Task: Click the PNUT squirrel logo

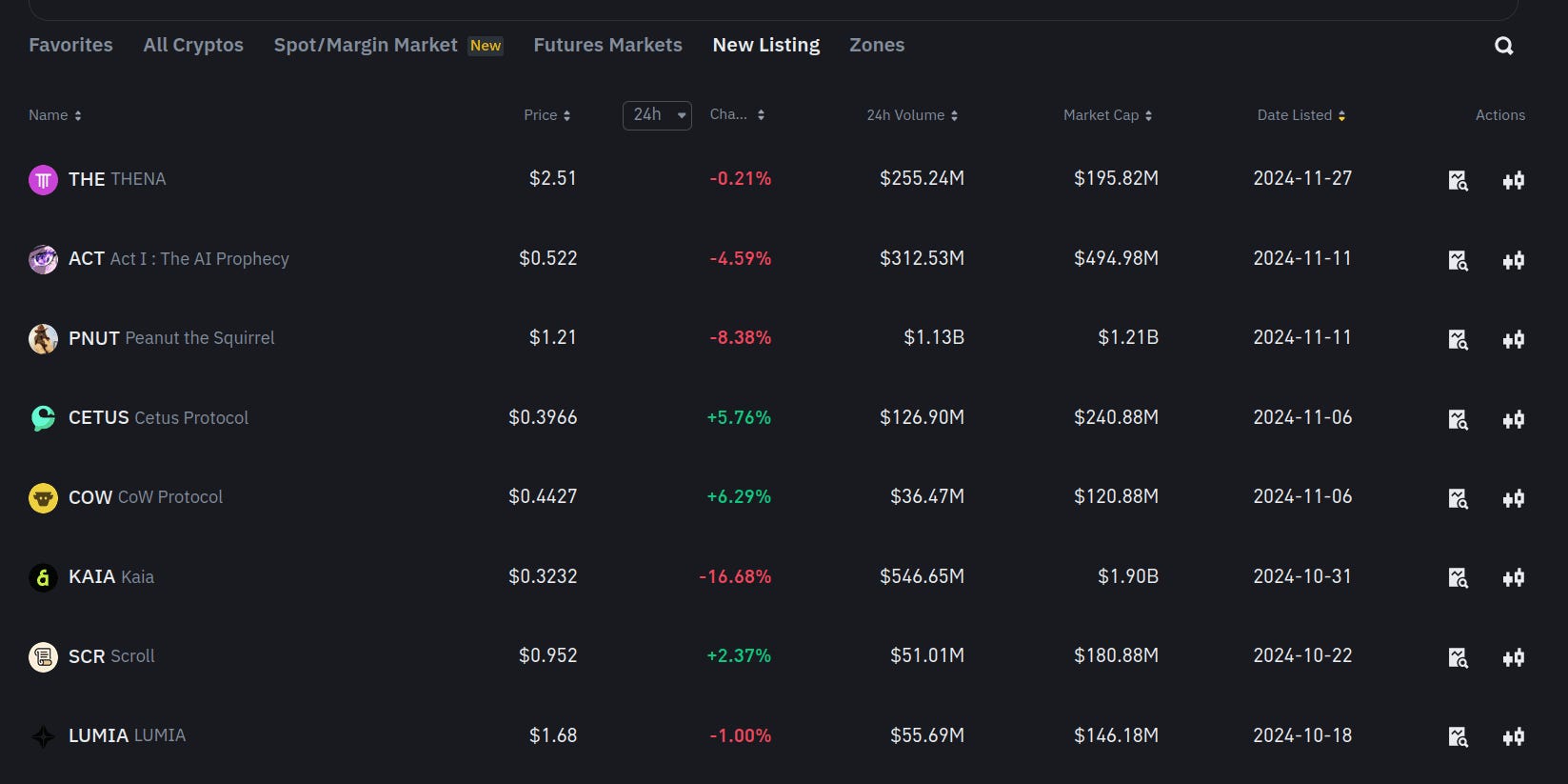Action: (x=43, y=338)
